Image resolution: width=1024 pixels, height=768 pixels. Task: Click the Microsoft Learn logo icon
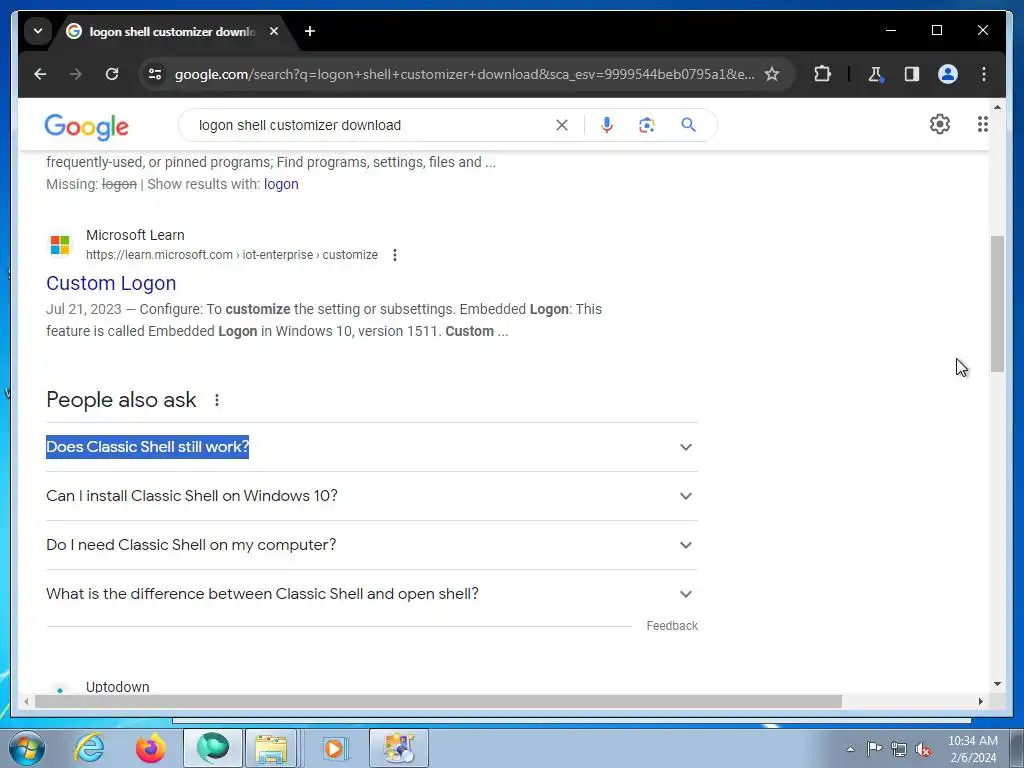[x=60, y=245]
